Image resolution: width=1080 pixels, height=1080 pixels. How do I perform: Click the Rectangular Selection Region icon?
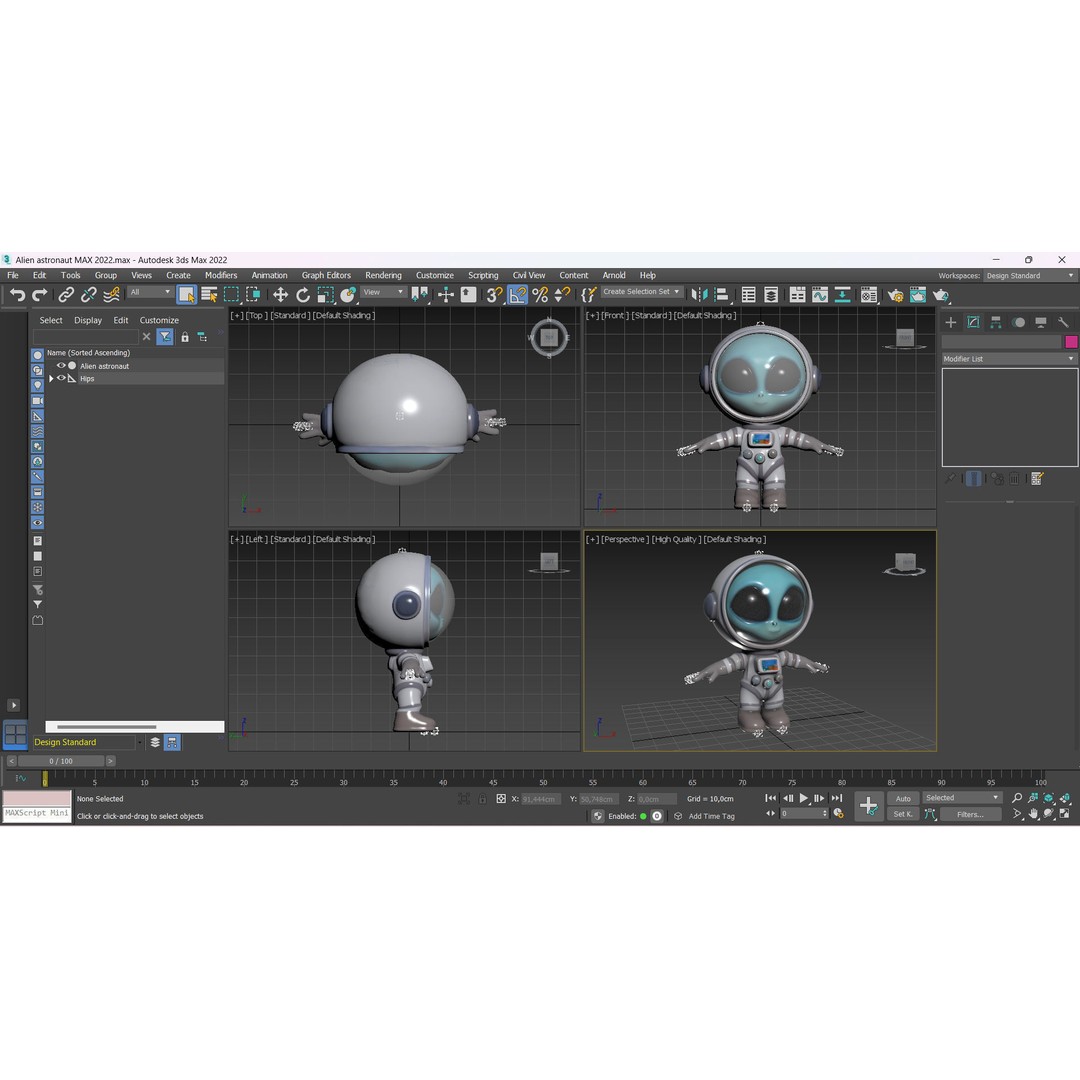pyautogui.click(x=231, y=295)
